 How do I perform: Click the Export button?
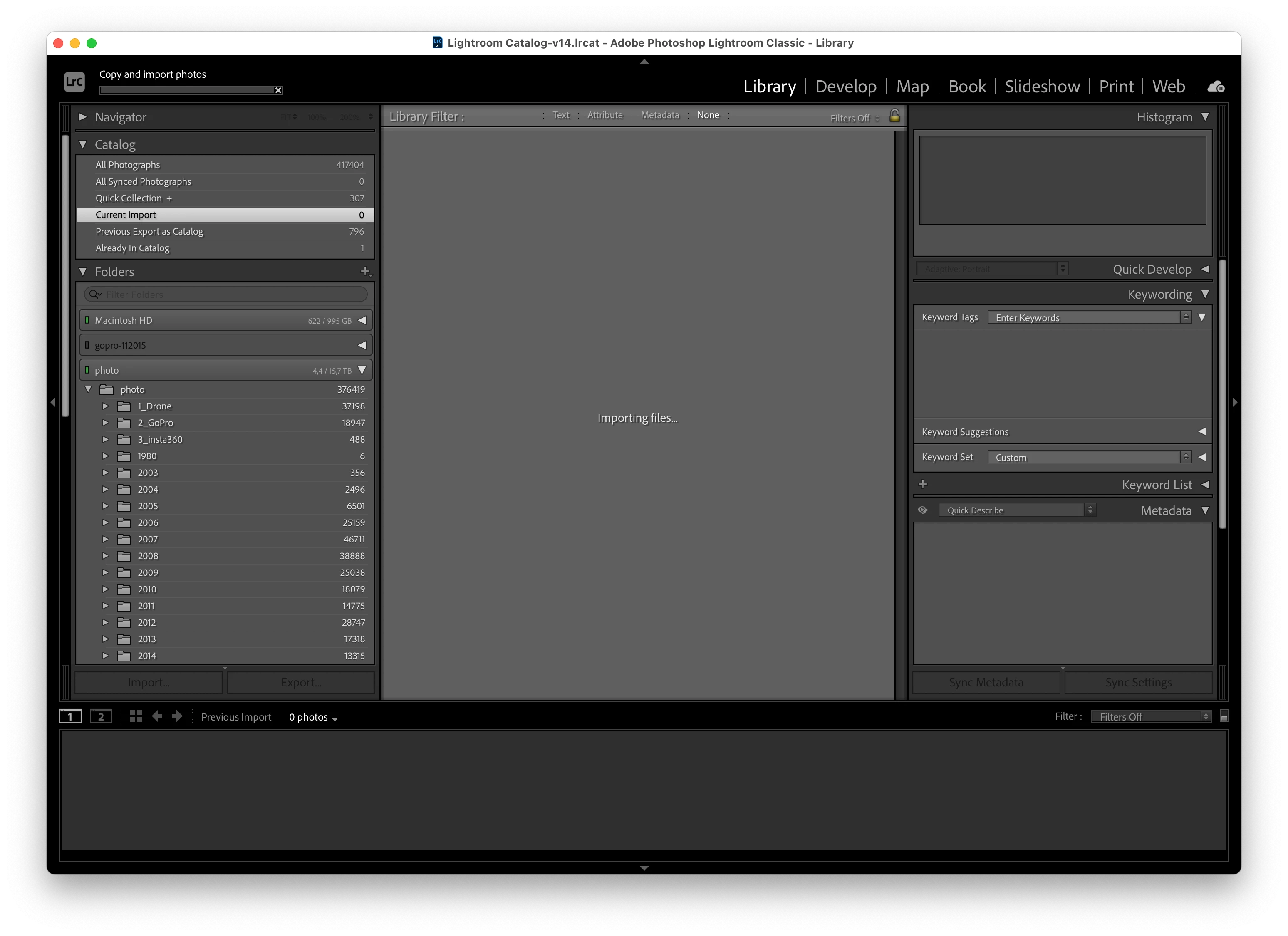tap(300, 682)
